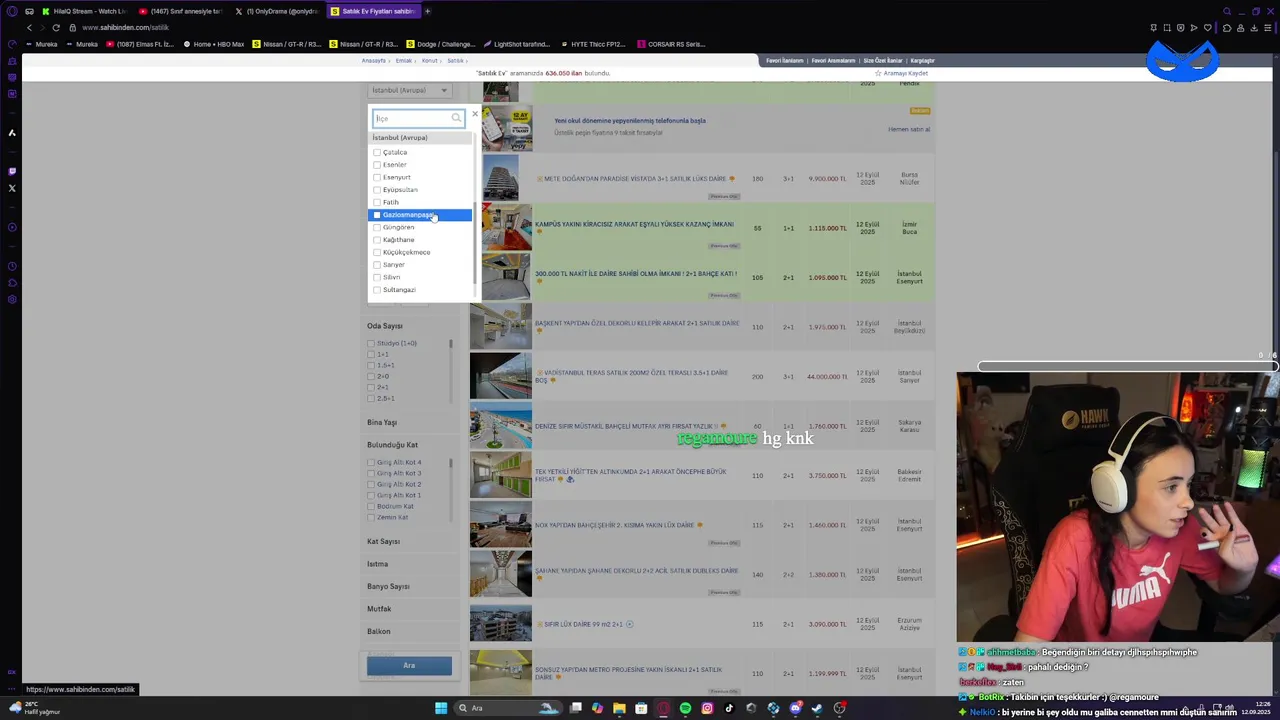
Task: Open File Explorer from the taskbar
Action: pyautogui.click(x=619, y=708)
